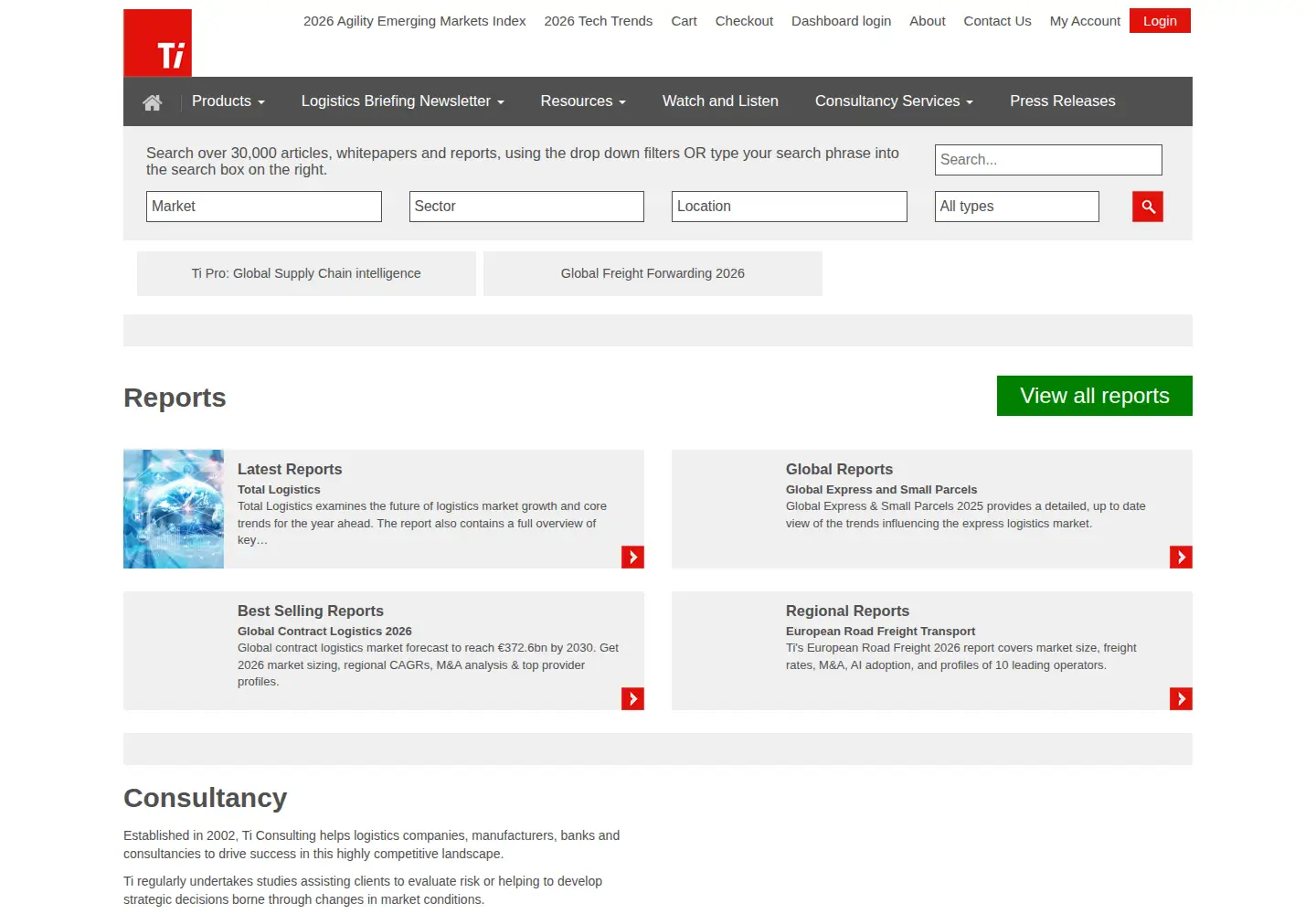
Task: Open European Road Freight Transport title
Action: (x=880, y=632)
